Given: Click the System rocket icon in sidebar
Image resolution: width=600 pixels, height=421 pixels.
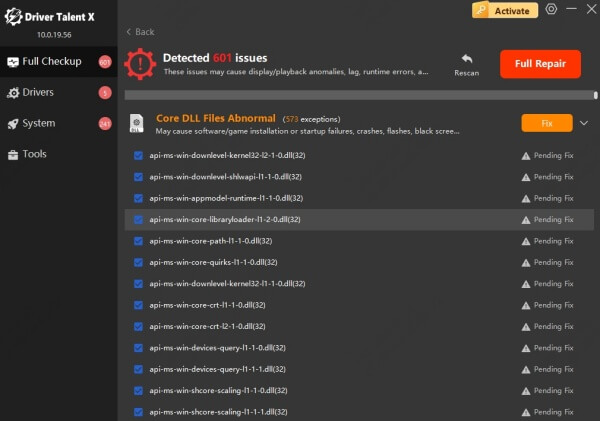Looking at the screenshot, I should [x=13, y=124].
